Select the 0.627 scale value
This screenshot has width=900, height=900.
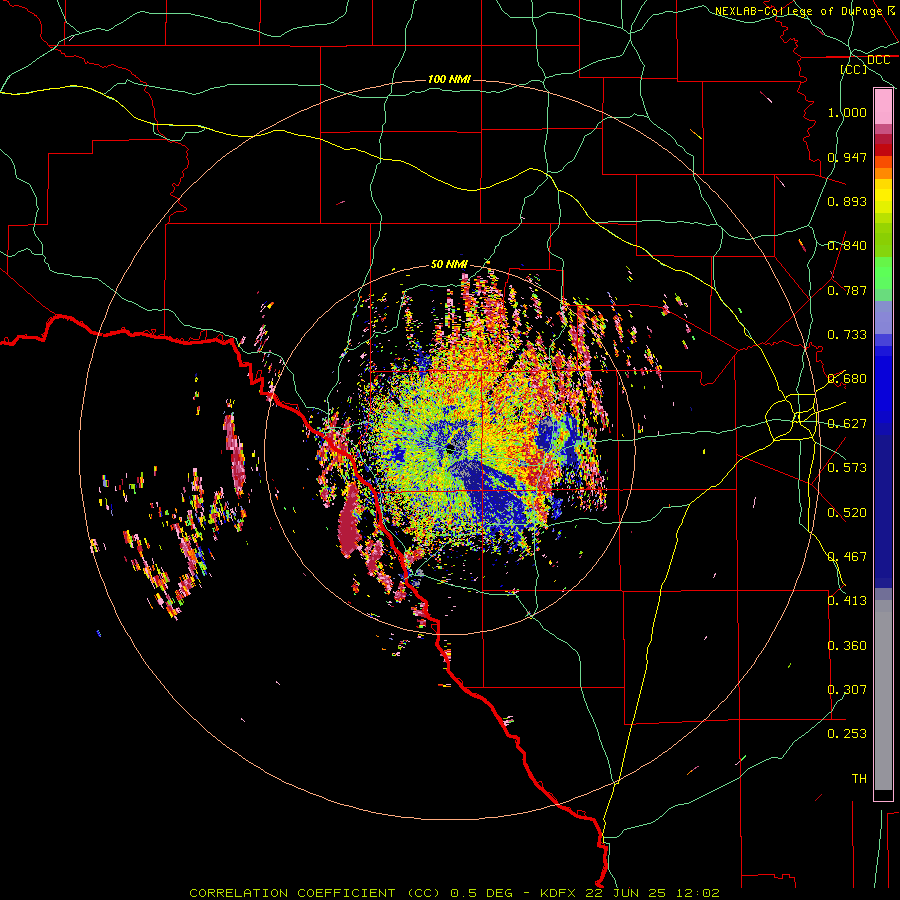click(x=847, y=424)
